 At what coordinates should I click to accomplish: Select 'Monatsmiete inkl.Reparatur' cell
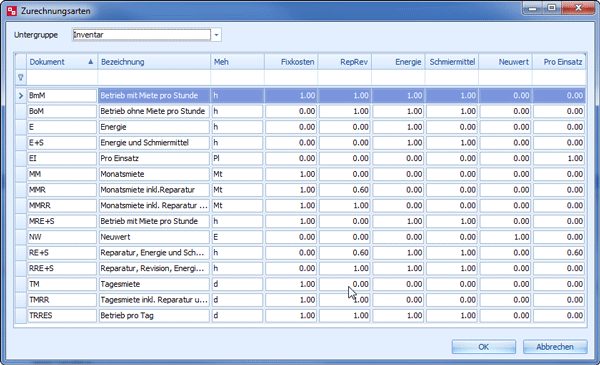pos(154,190)
